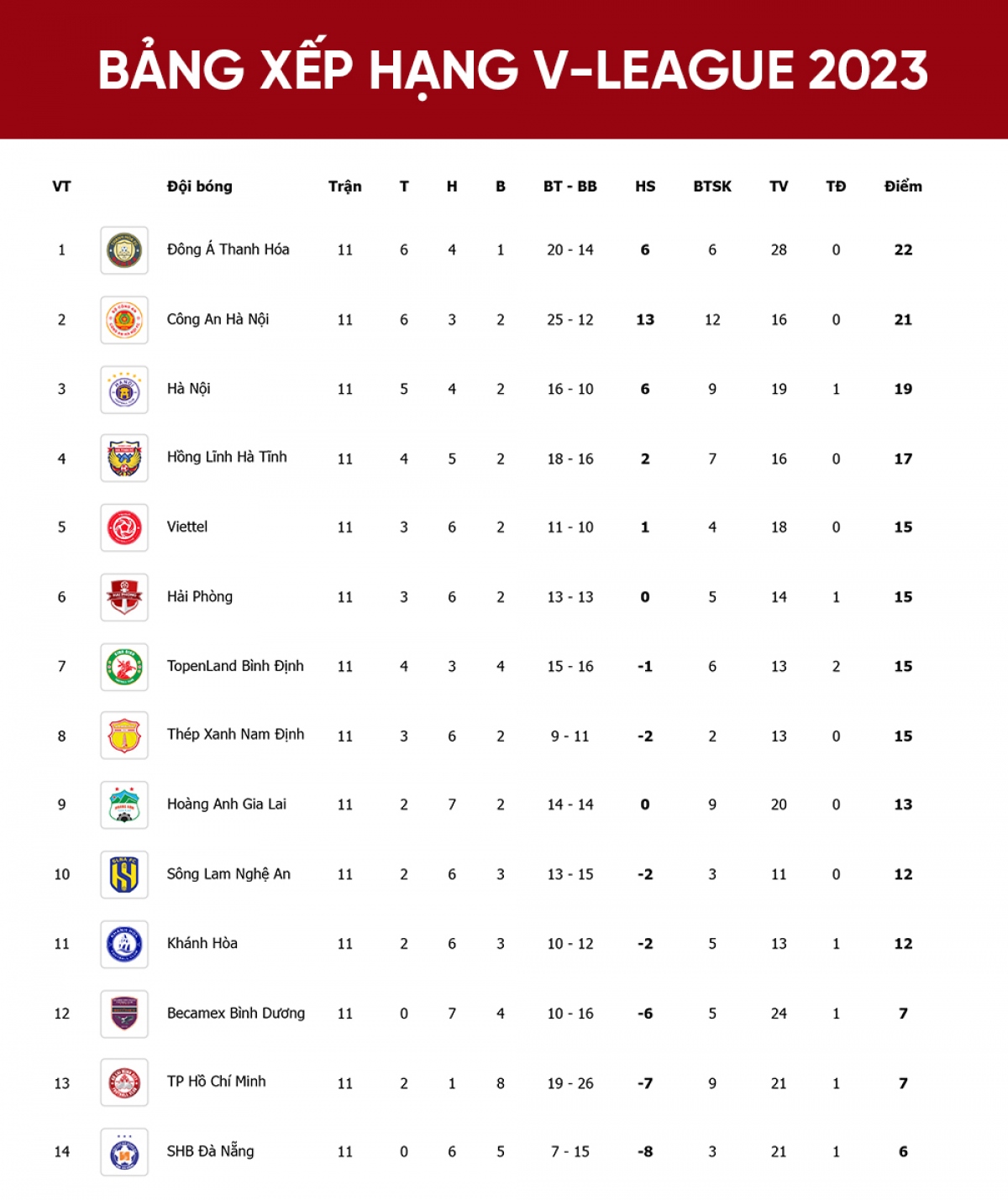Viewport: 1008px width, 1200px height.
Task: Select the Đội bóng column header
Action: pos(200,186)
